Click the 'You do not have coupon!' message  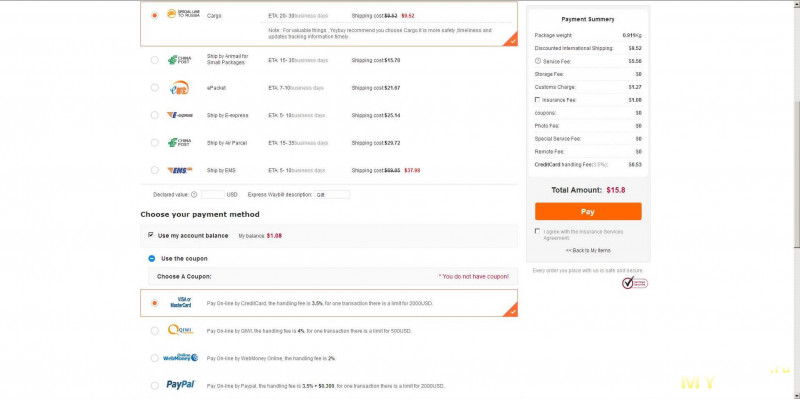[473, 277]
